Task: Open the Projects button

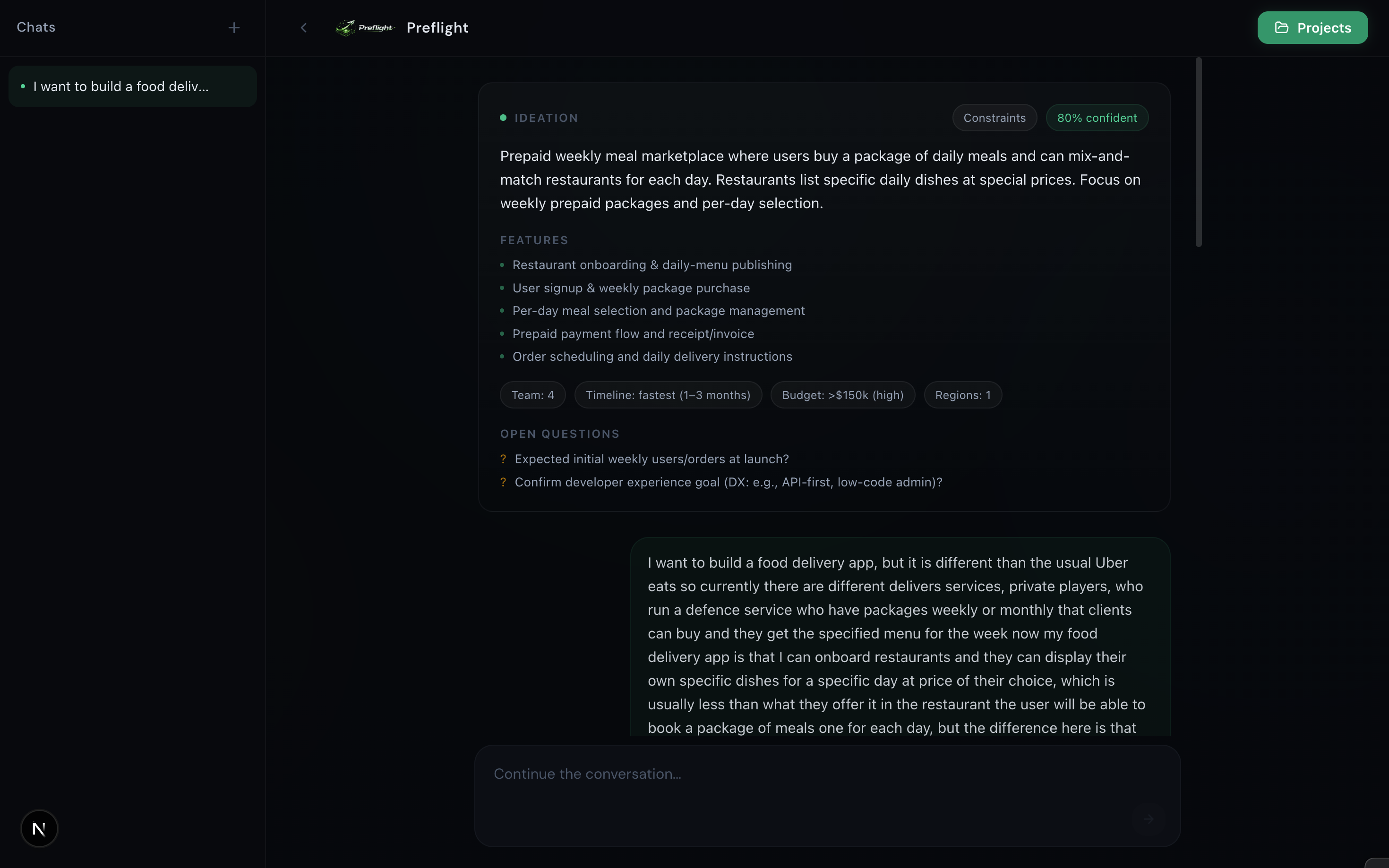Action: click(x=1312, y=27)
